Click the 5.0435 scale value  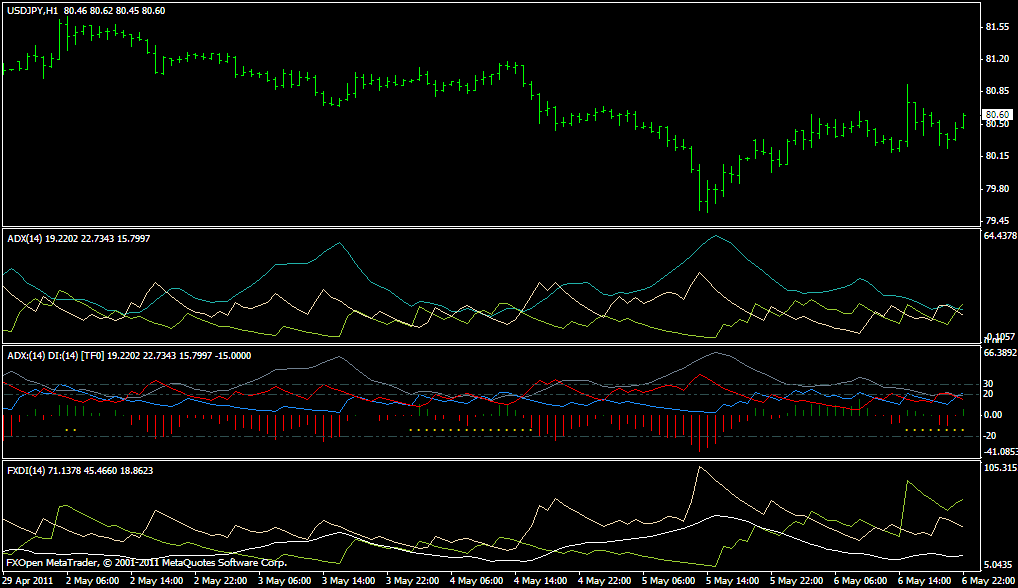(x=999, y=565)
